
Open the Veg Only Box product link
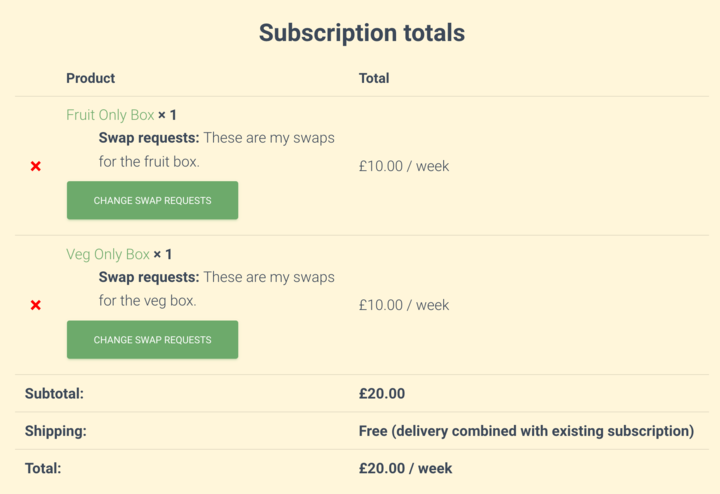108,254
